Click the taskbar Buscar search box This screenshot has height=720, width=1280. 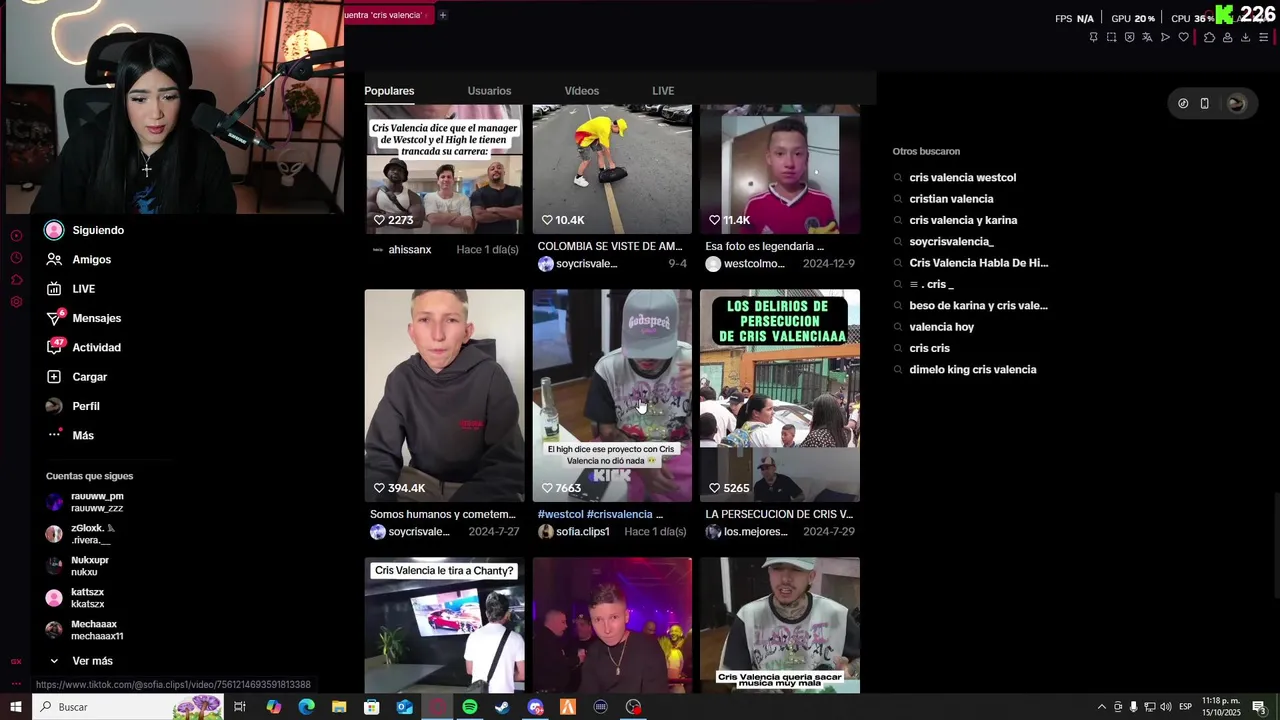(128, 707)
